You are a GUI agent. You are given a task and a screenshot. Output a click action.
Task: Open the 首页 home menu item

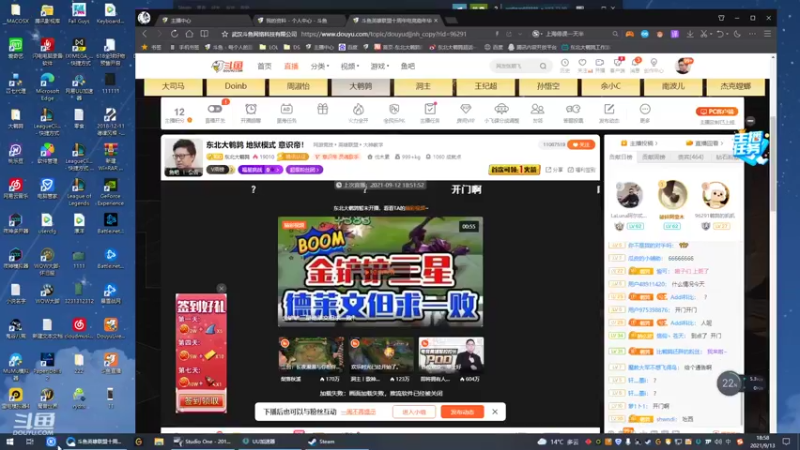264,66
